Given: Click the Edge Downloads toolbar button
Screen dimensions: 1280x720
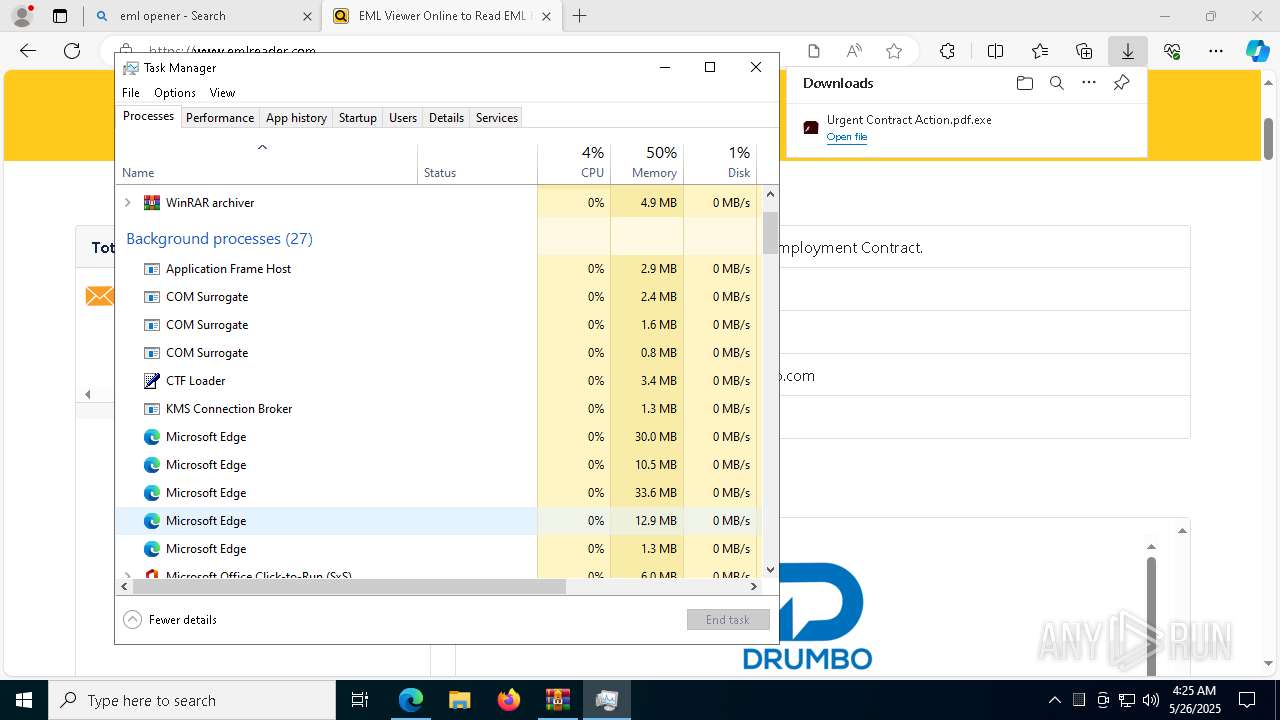Looking at the screenshot, I should 1127,51.
